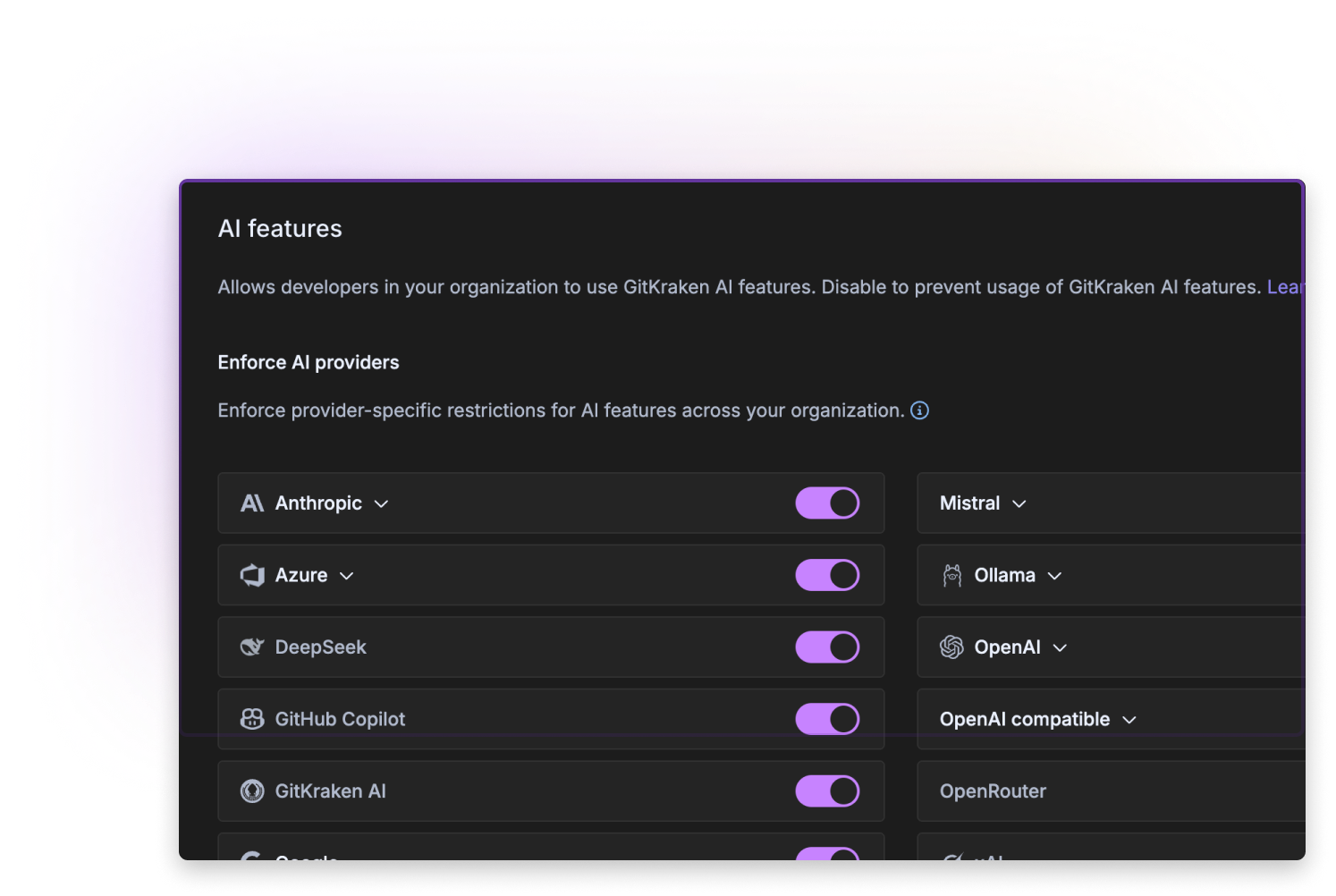
Task: Expand the Mistral provider chevron
Action: point(1019,504)
